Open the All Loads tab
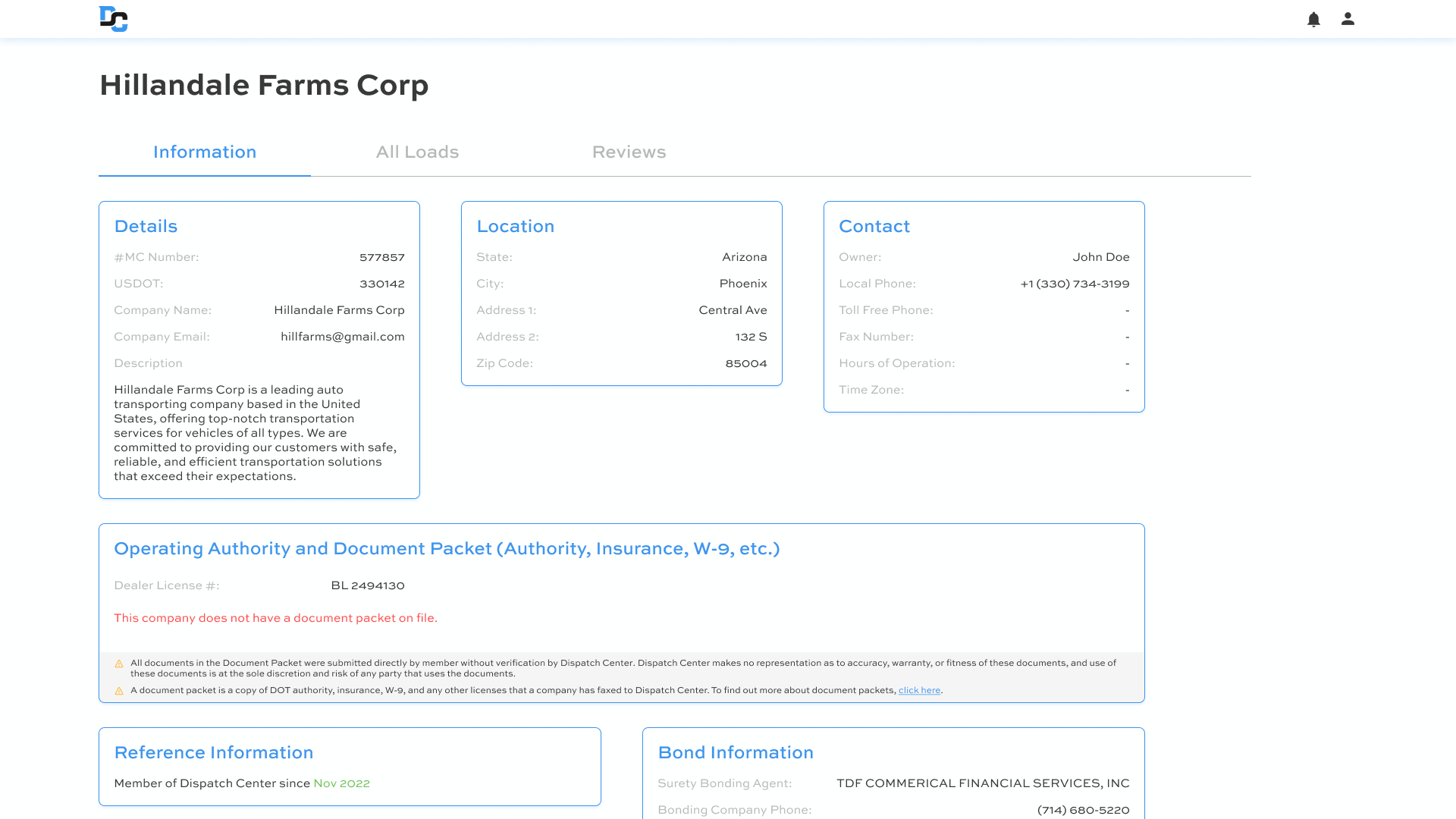The image size is (1456, 819). pyautogui.click(x=417, y=152)
